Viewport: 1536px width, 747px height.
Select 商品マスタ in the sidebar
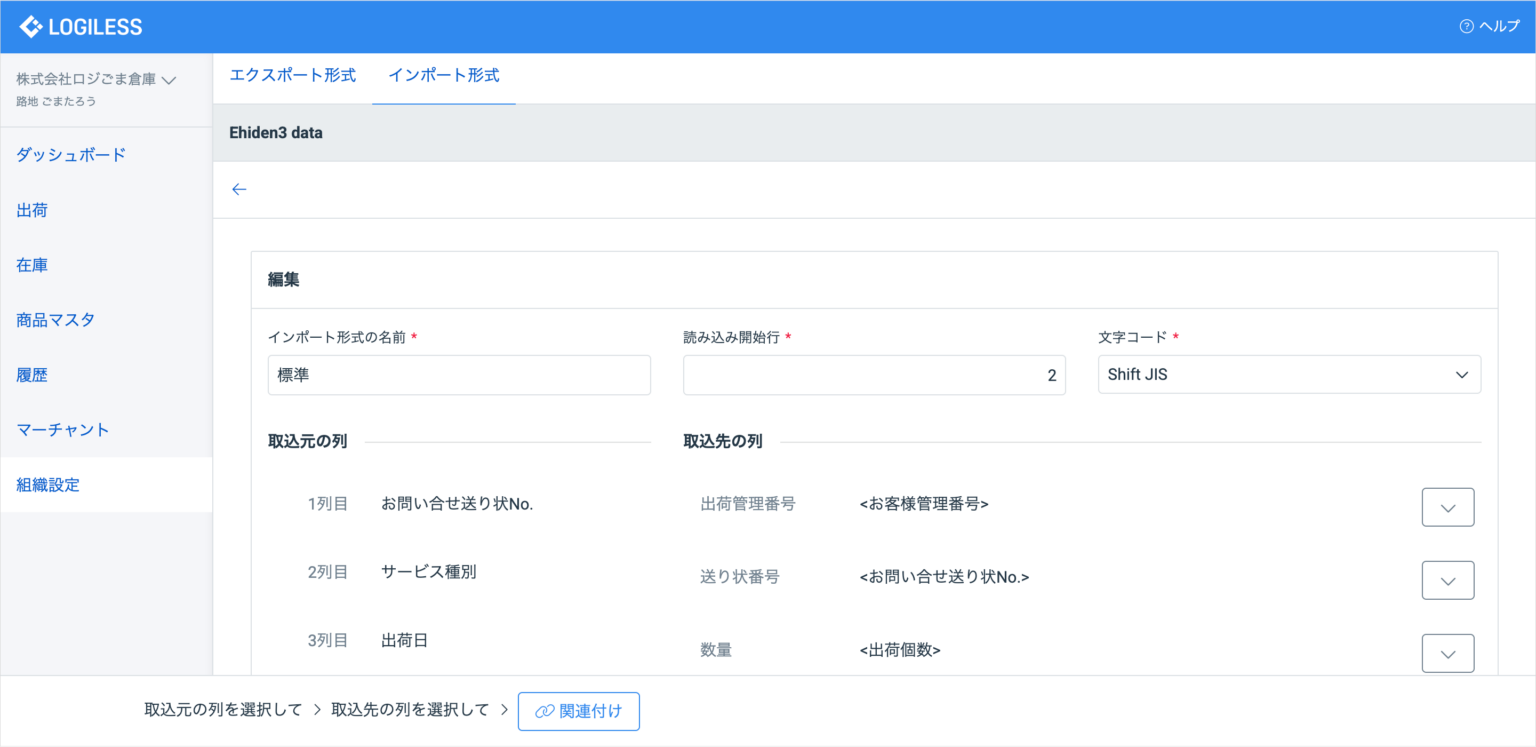(56, 320)
